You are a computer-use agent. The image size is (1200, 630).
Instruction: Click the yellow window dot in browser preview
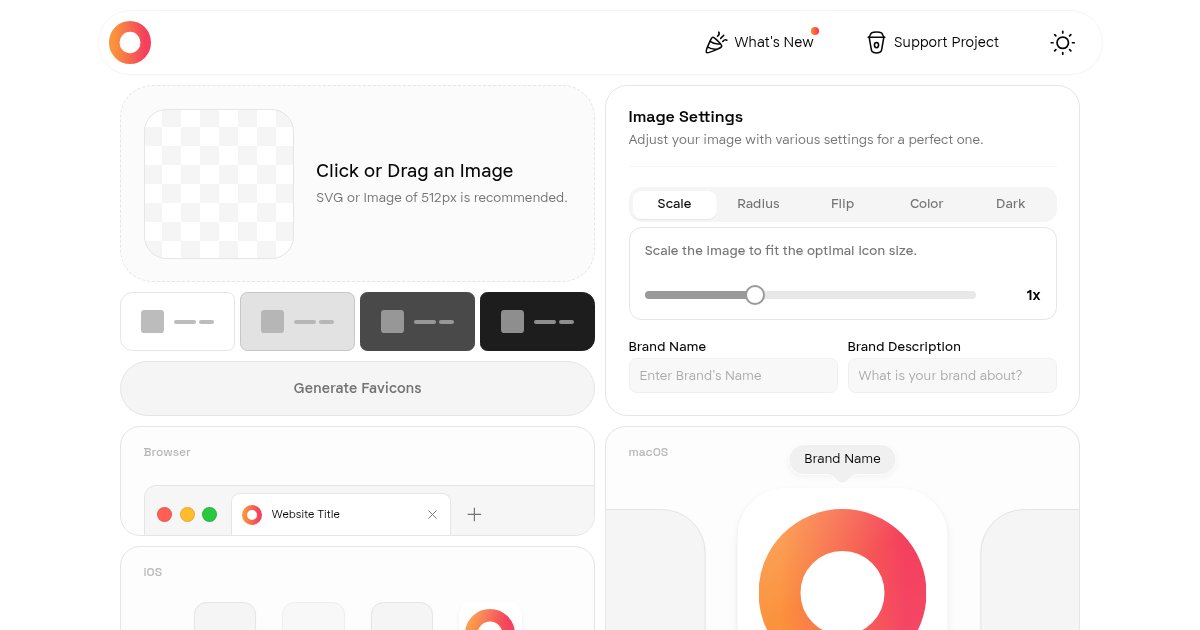coord(187,514)
